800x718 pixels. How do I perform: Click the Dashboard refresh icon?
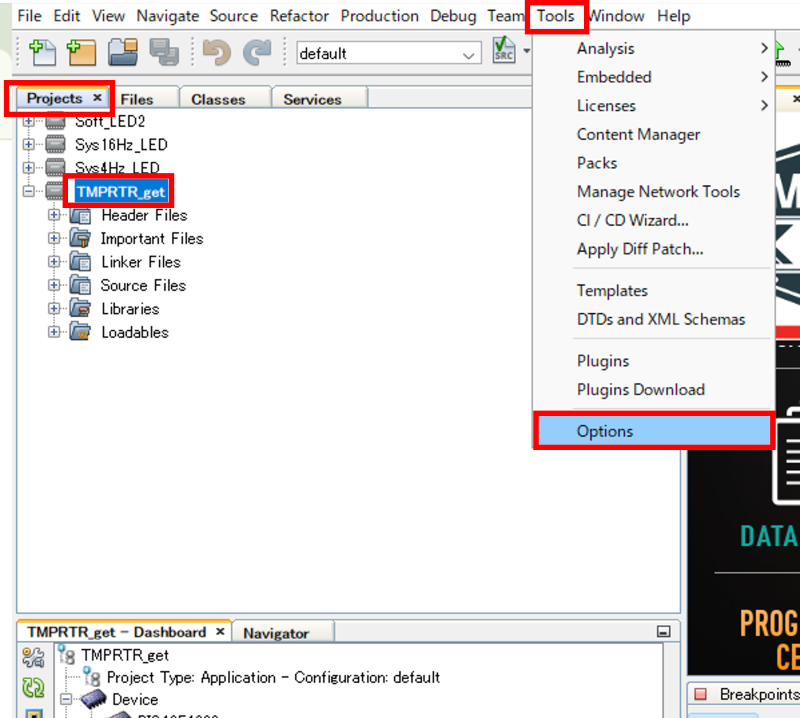[33, 688]
